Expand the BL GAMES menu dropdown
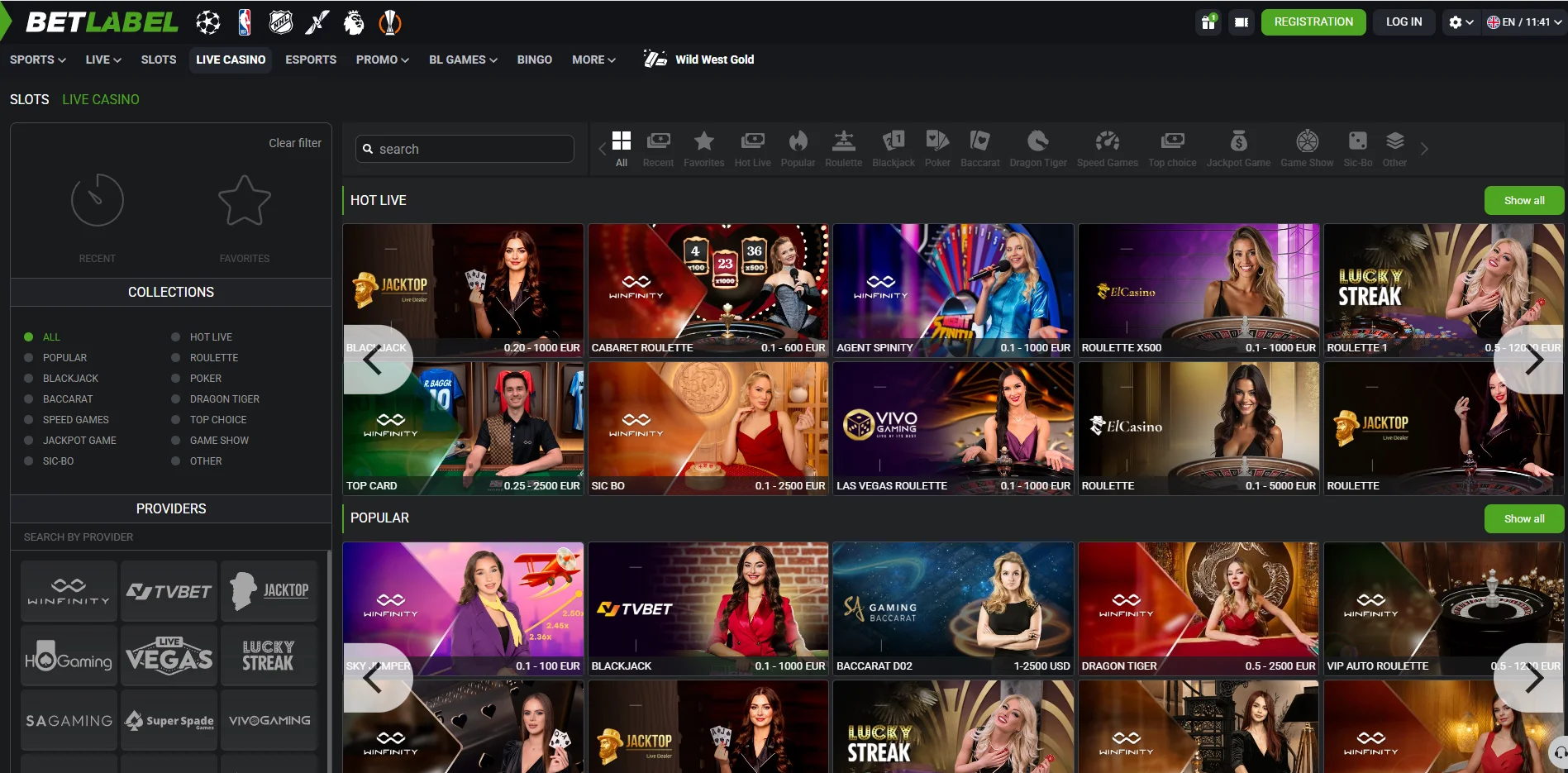 pyautogui.click(x=463, y=60)
